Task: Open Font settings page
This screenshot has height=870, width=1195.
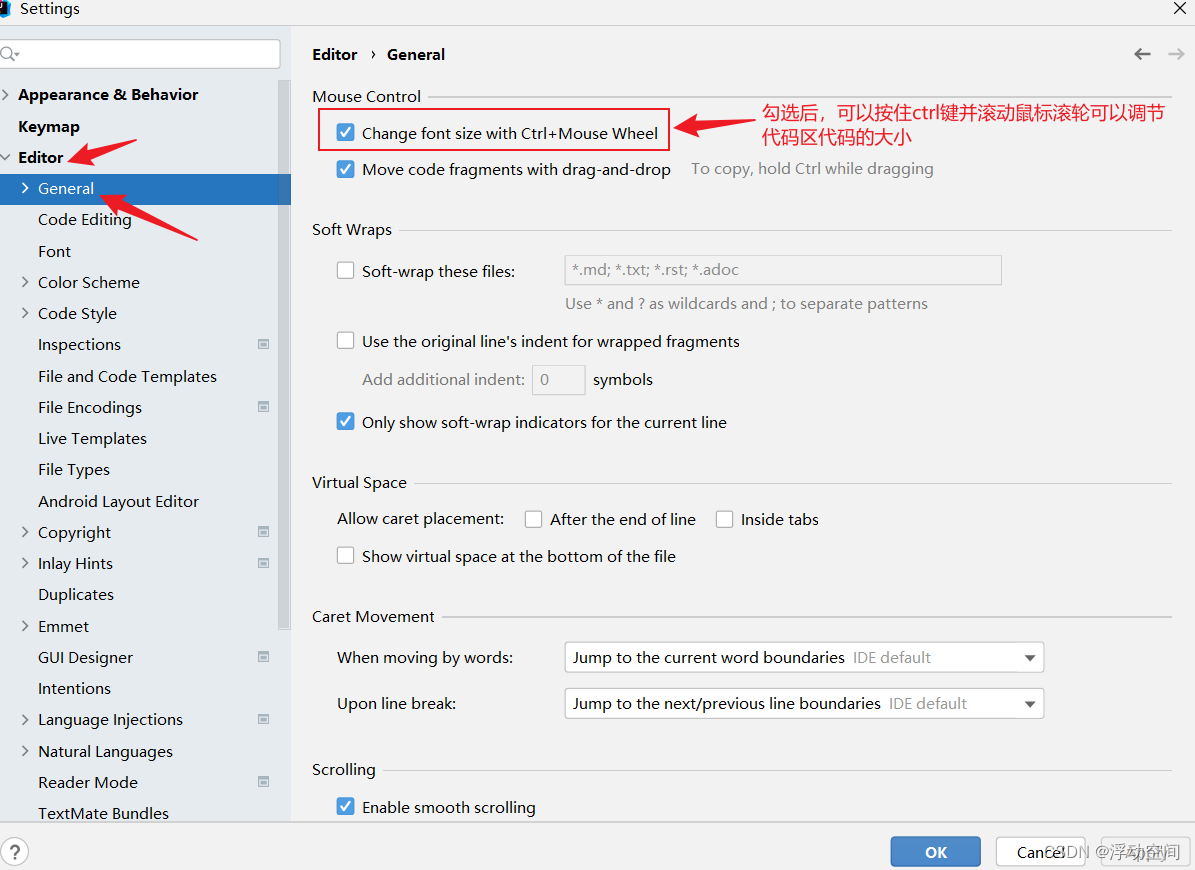Action: click(54, 251)
